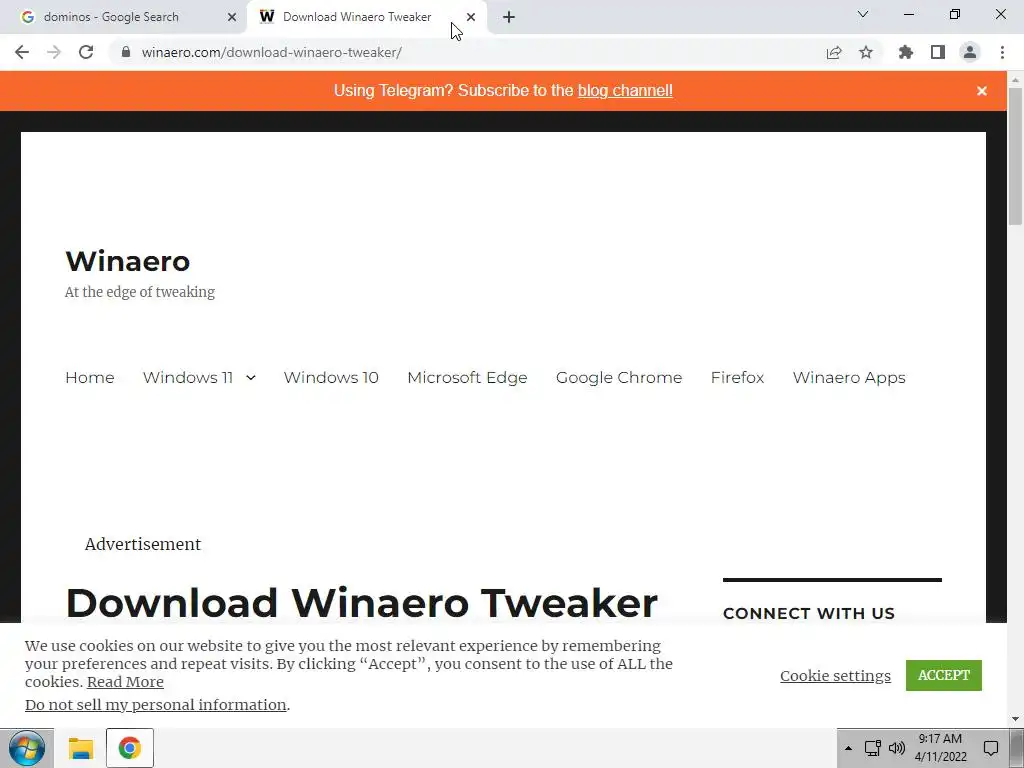
Task: Open the Windows Start button
Action: pyautogui.click(x=27, y=748)
